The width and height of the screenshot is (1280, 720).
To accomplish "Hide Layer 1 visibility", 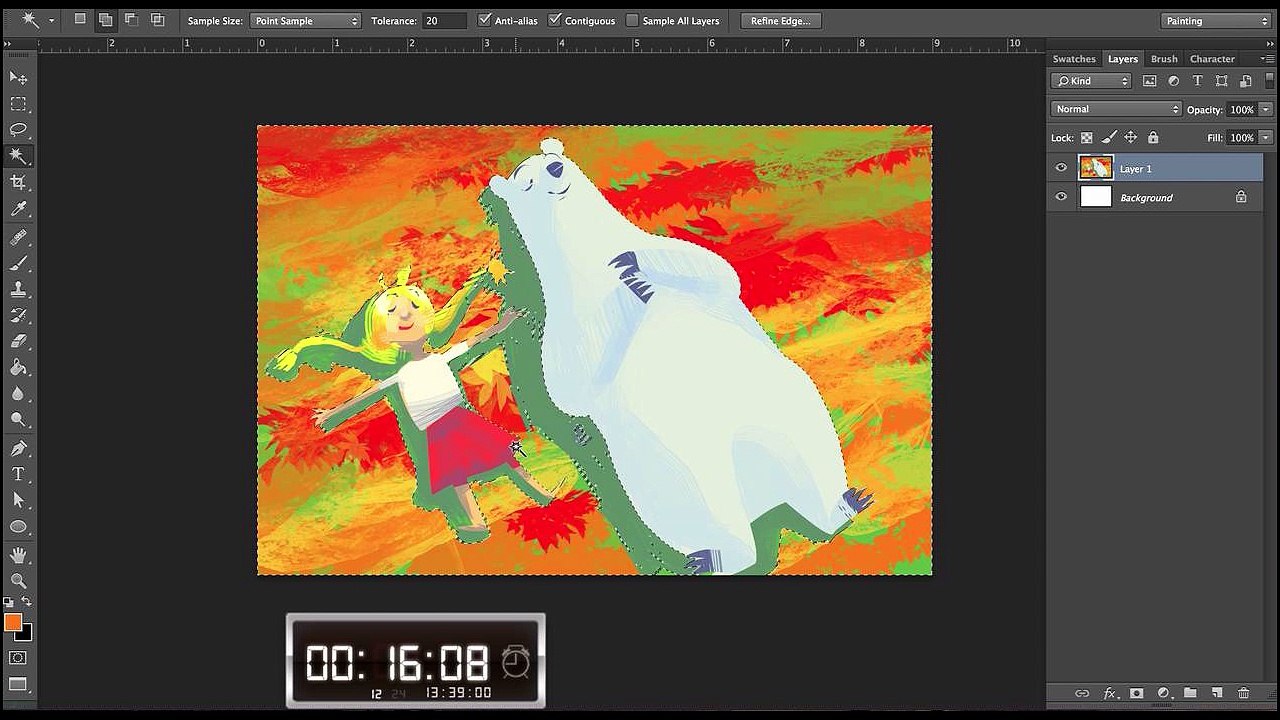I will (1061, 168).
